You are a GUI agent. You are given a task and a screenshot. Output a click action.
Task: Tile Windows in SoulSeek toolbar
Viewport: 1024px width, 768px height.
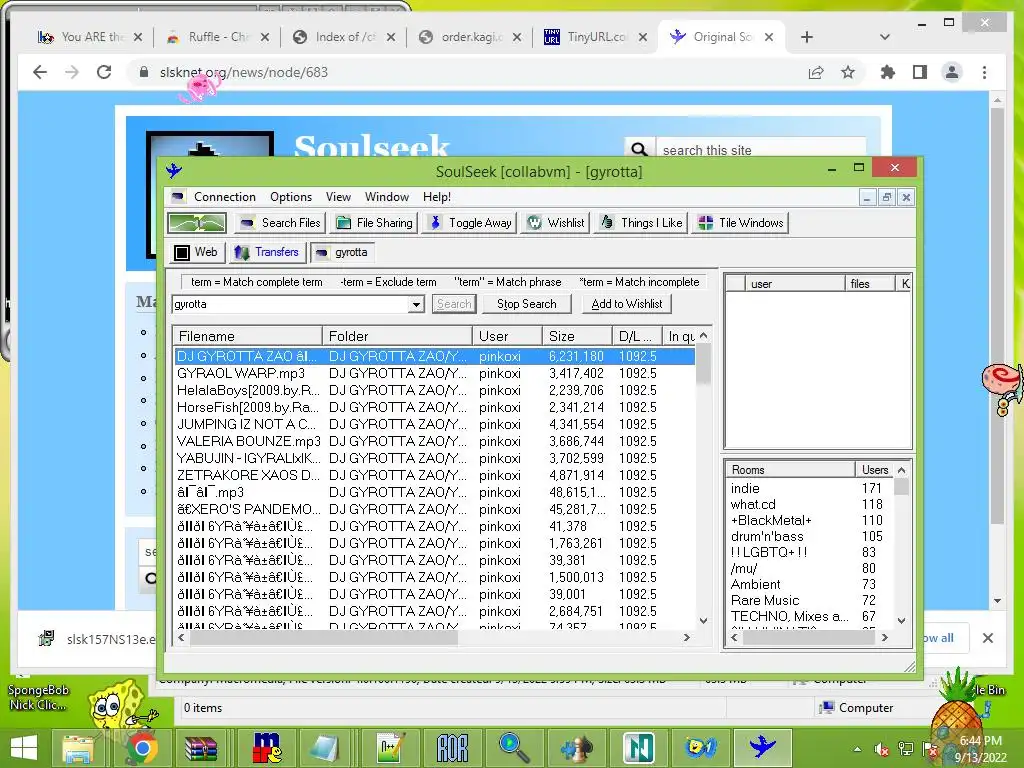tap(741, 223)
